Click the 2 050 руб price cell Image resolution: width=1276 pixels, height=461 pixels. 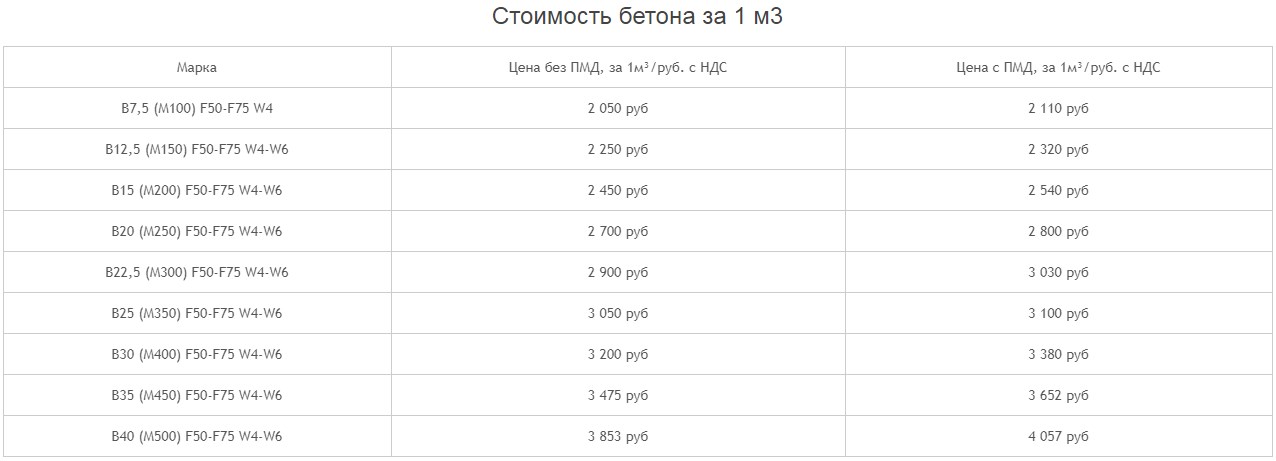pyautogui.click(x=618, y=108)
